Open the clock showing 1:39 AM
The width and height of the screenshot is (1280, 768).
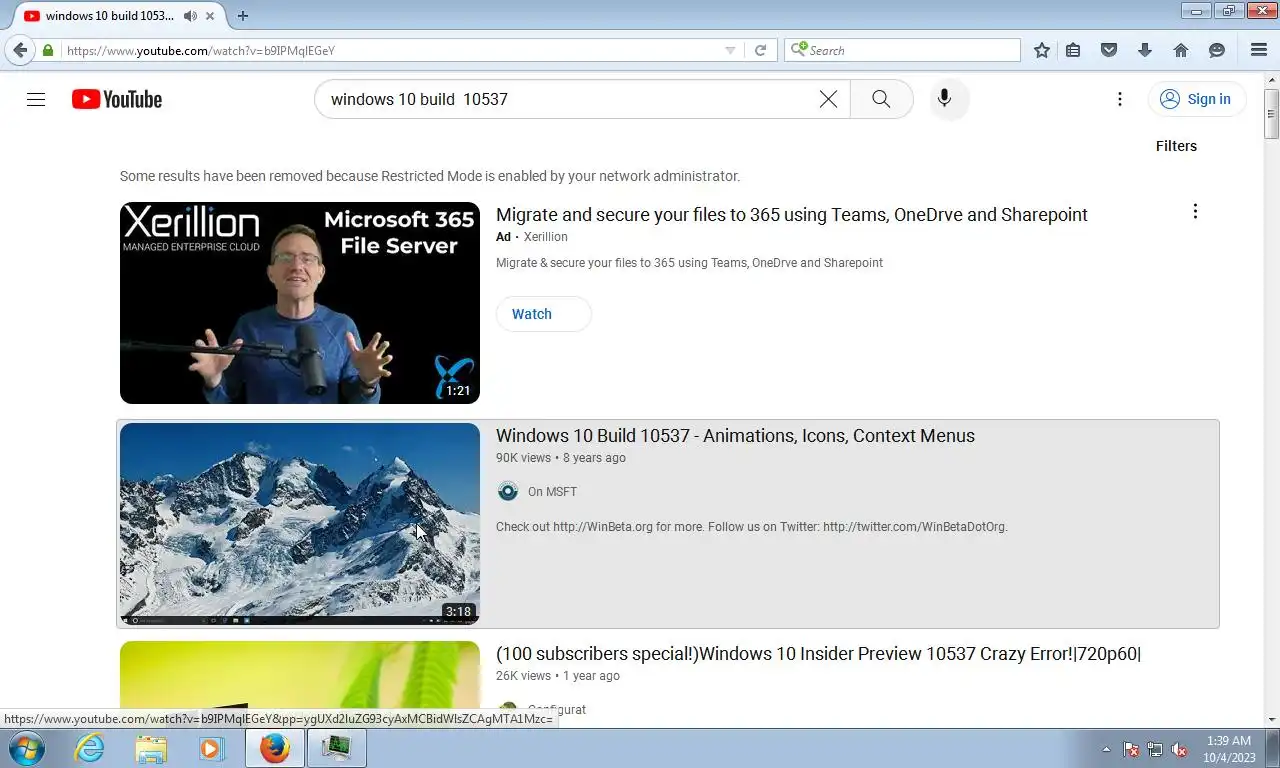click(x=1229, y=749)
